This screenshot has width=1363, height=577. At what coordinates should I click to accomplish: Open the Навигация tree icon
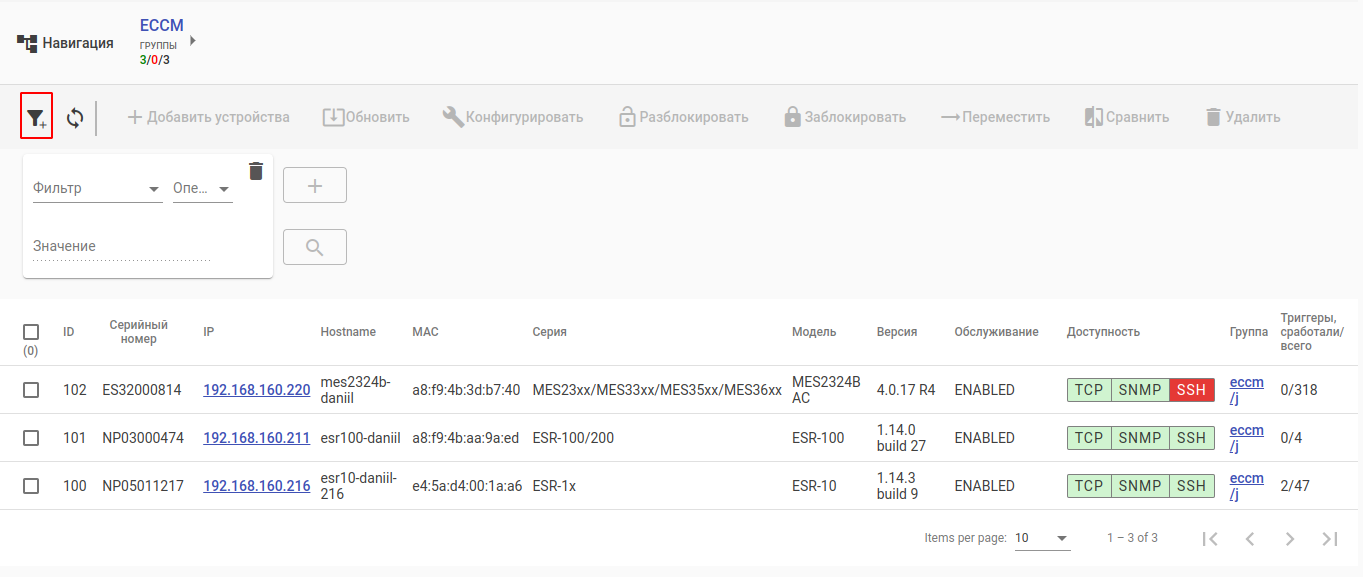coord(27,44)
